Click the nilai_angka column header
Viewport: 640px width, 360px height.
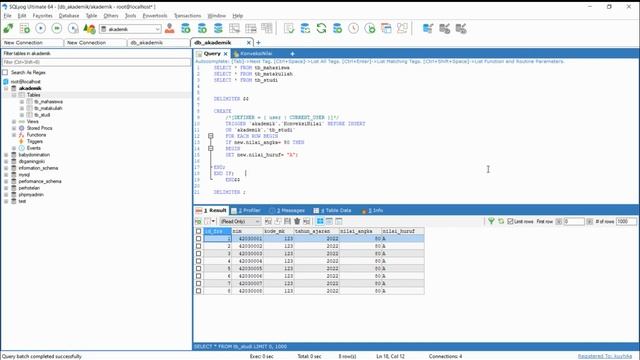click(x=360, y=231)
